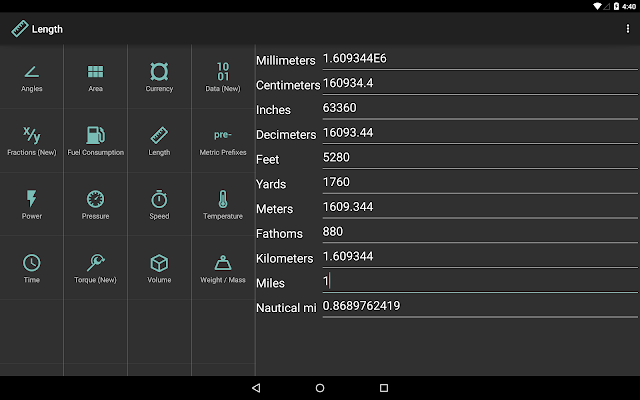
Task: Open the Volume converter category
Action: click(x=159, y=268)
